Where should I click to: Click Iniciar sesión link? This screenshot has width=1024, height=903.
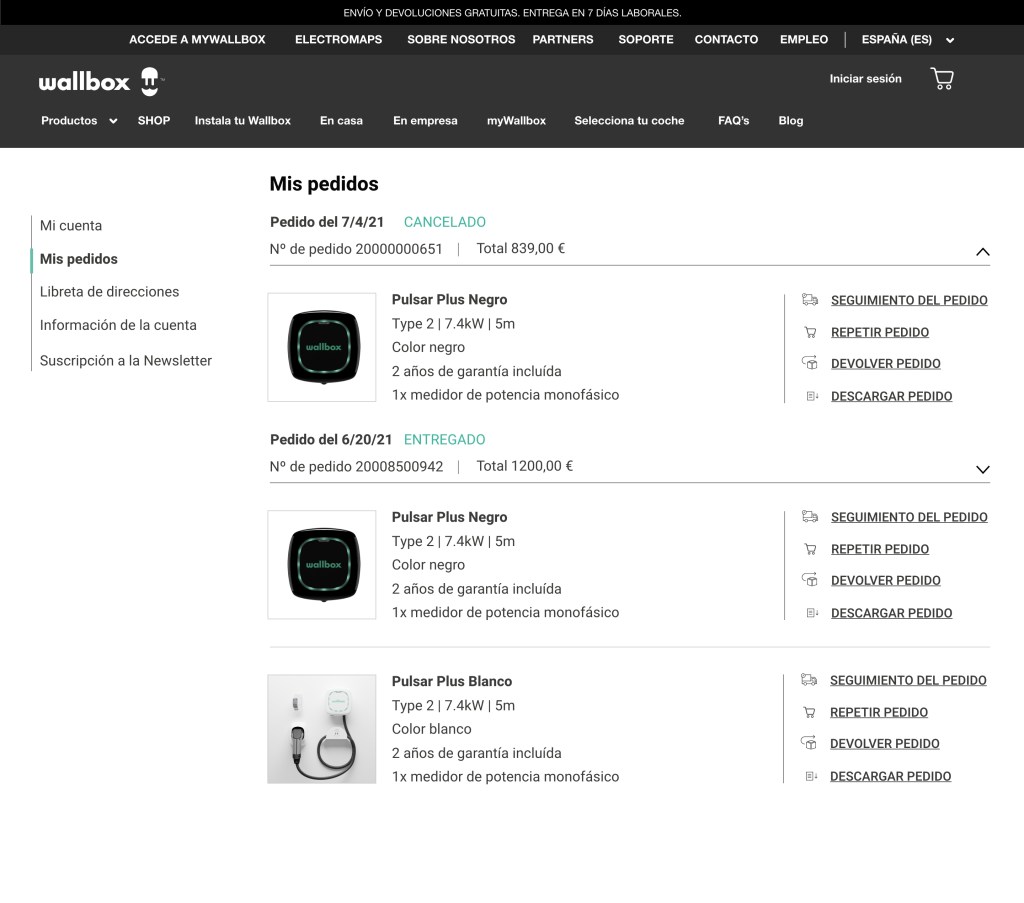[x=865, y=79]
